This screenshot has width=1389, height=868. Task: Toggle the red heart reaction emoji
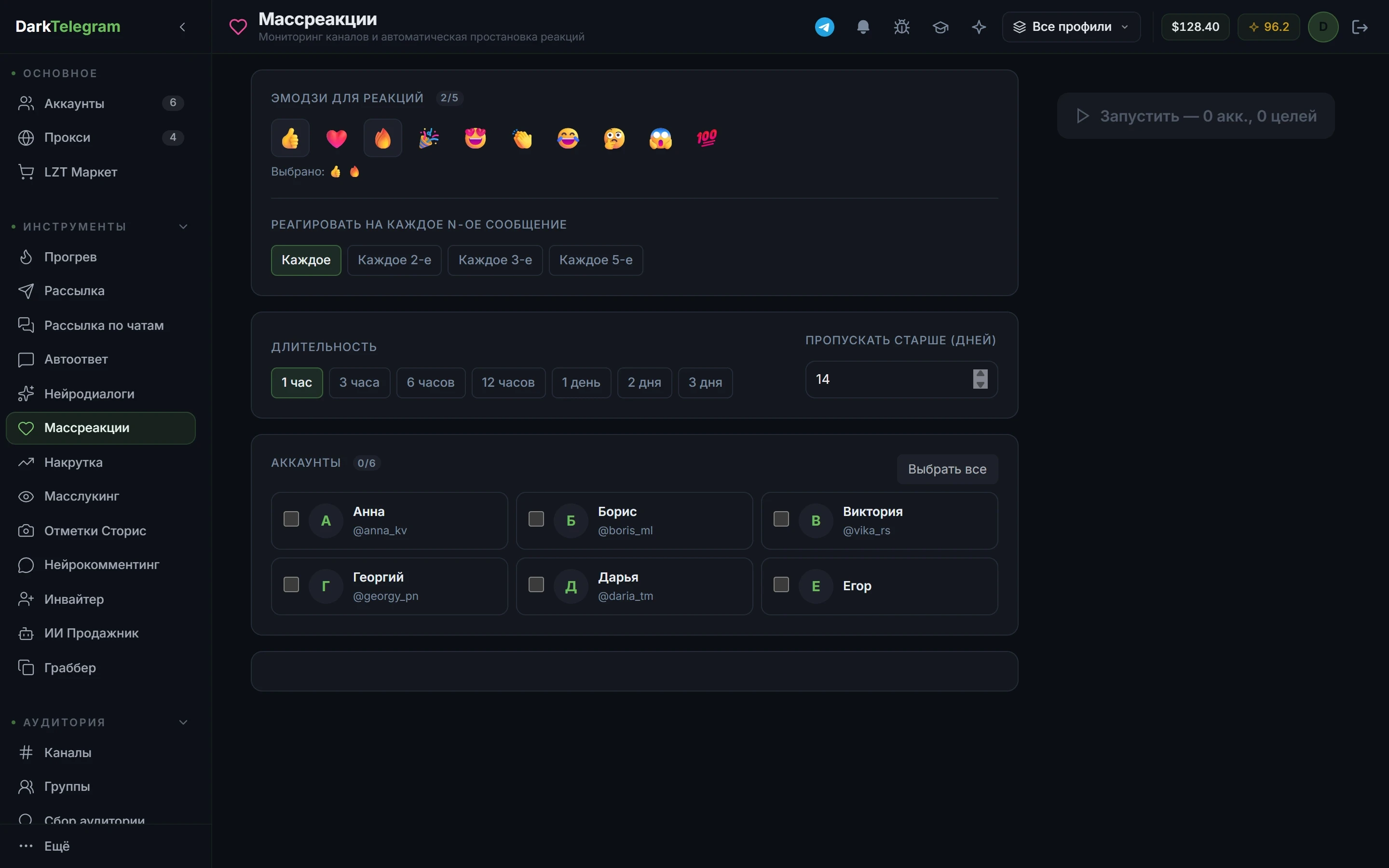pyautogui.click(x=336, y=138)
